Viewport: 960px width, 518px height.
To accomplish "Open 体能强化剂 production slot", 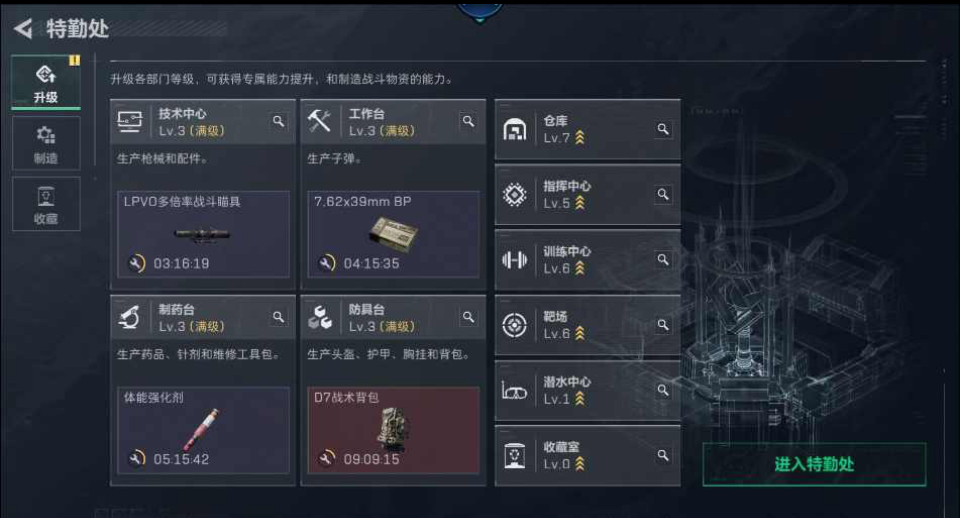I will (x=203, y=430).
